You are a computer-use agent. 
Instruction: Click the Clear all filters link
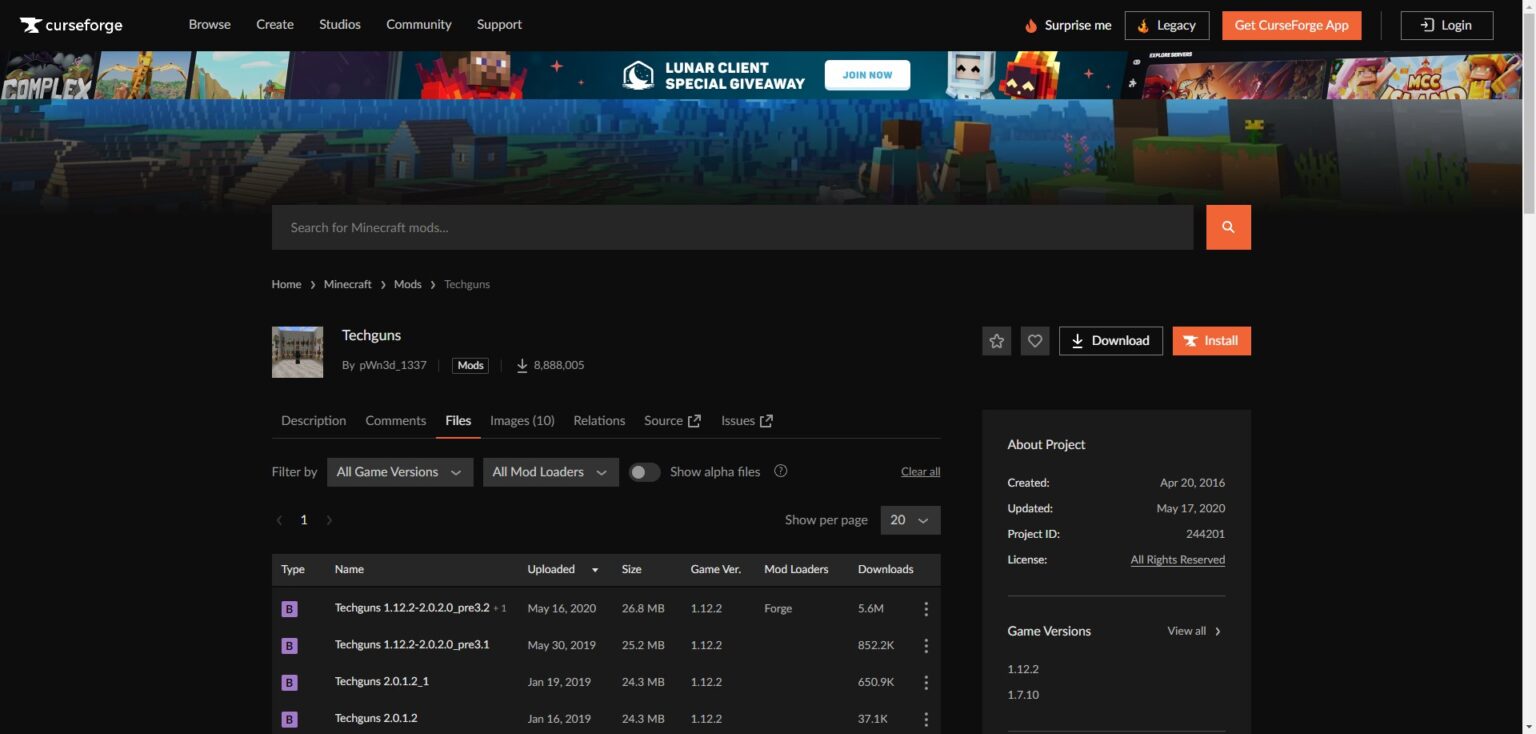pyautogui.click(x=920, y=472)
